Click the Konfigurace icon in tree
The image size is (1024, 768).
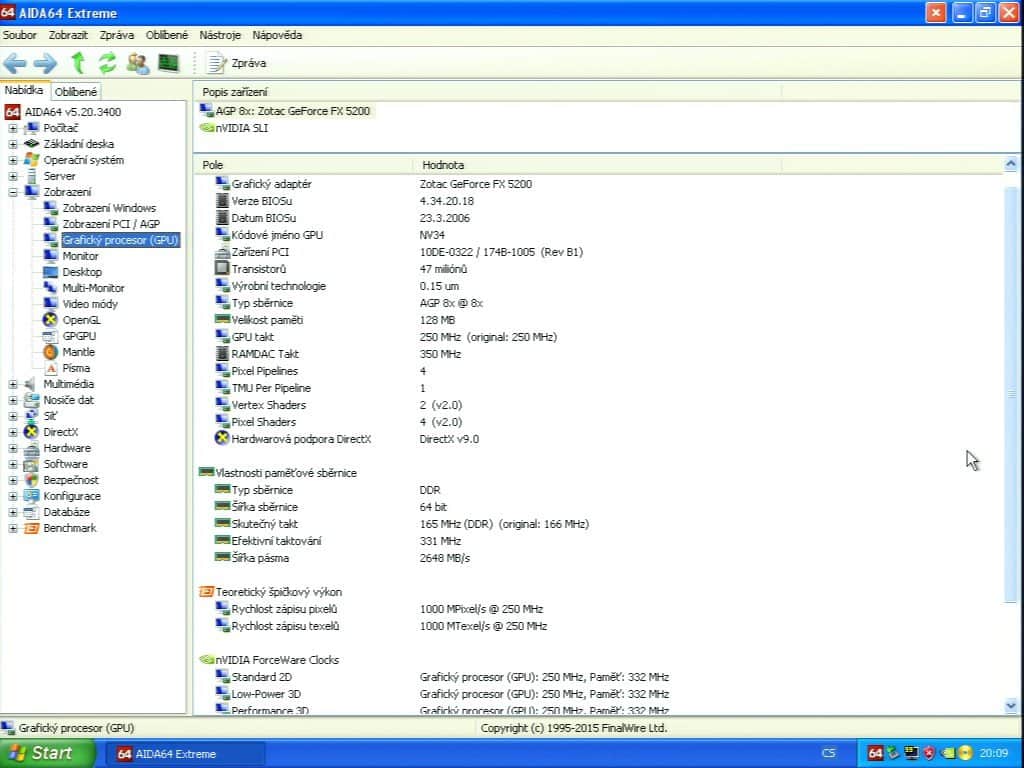click(31, 496)
